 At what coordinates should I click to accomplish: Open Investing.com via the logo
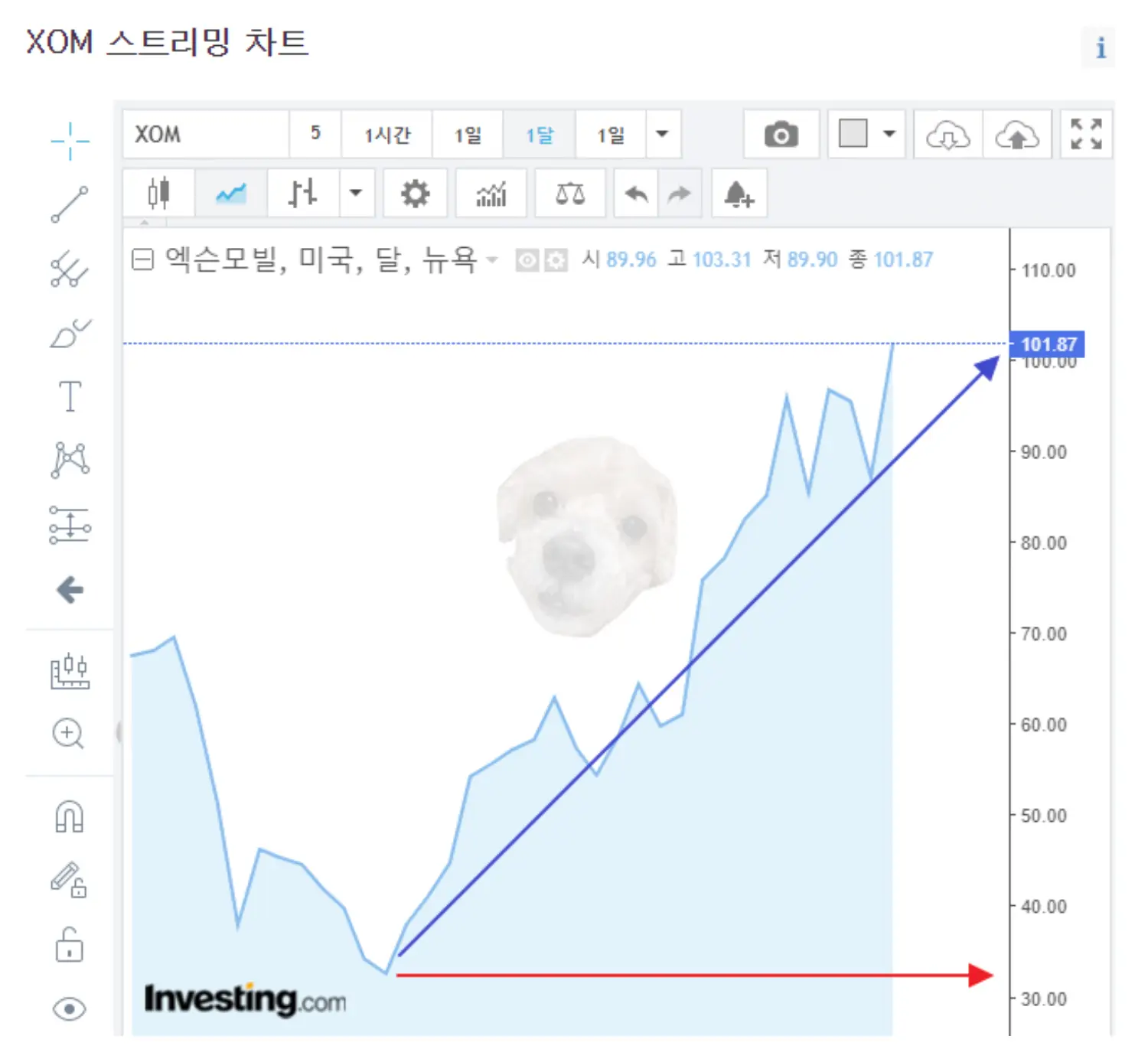click(245, 998)
